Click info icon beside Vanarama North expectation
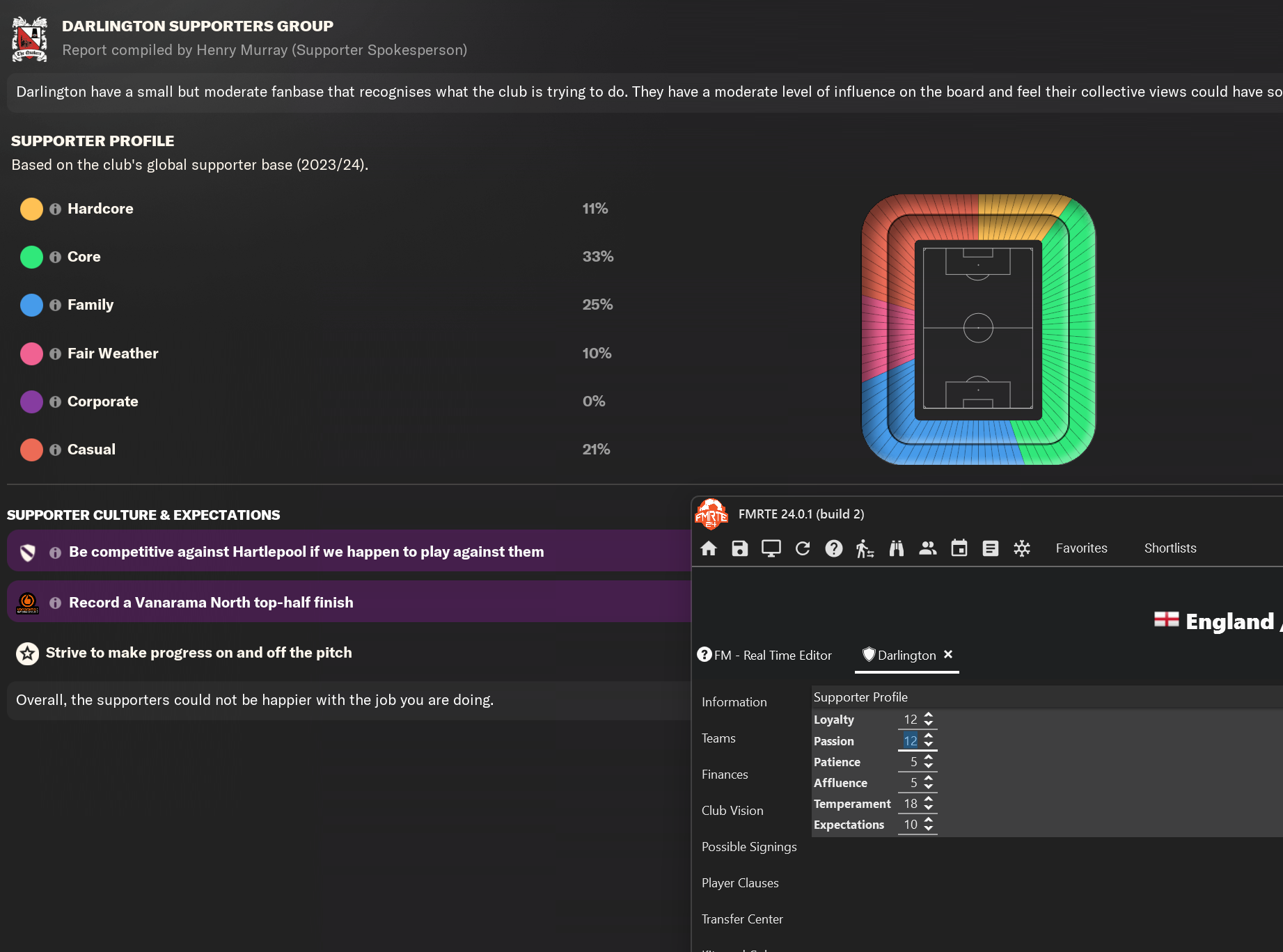1283x952 pixels. click(x=55, y=603)
